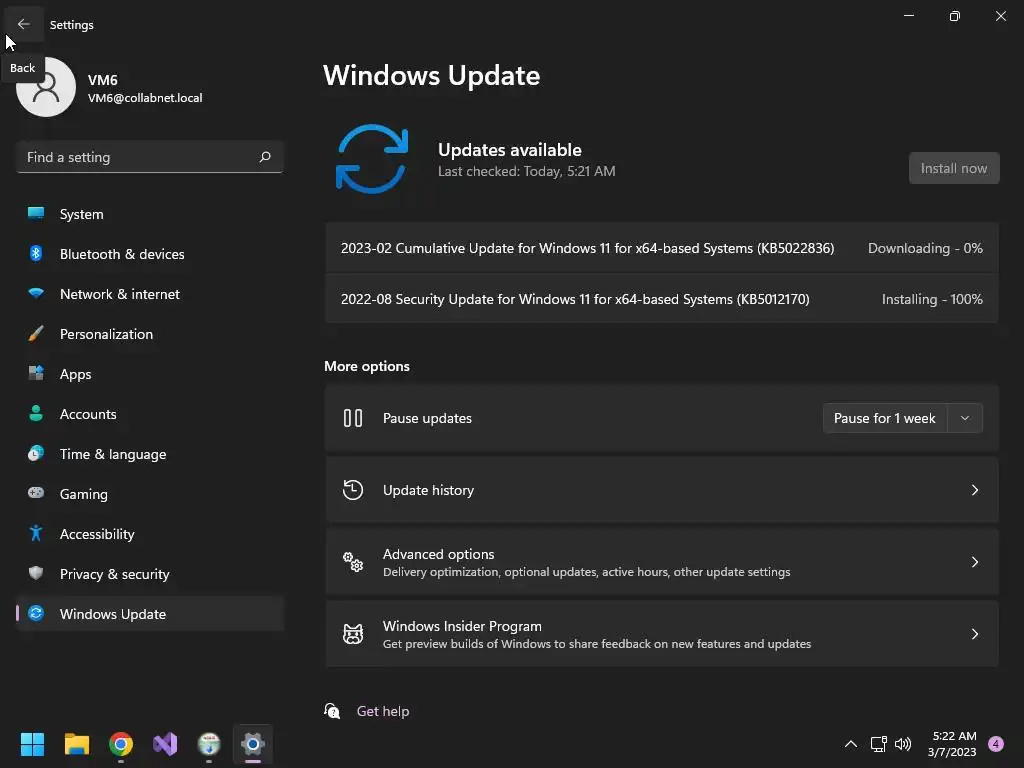Click the KB5012170 Security Update row
1024x768 pixels.
[662, 299]
